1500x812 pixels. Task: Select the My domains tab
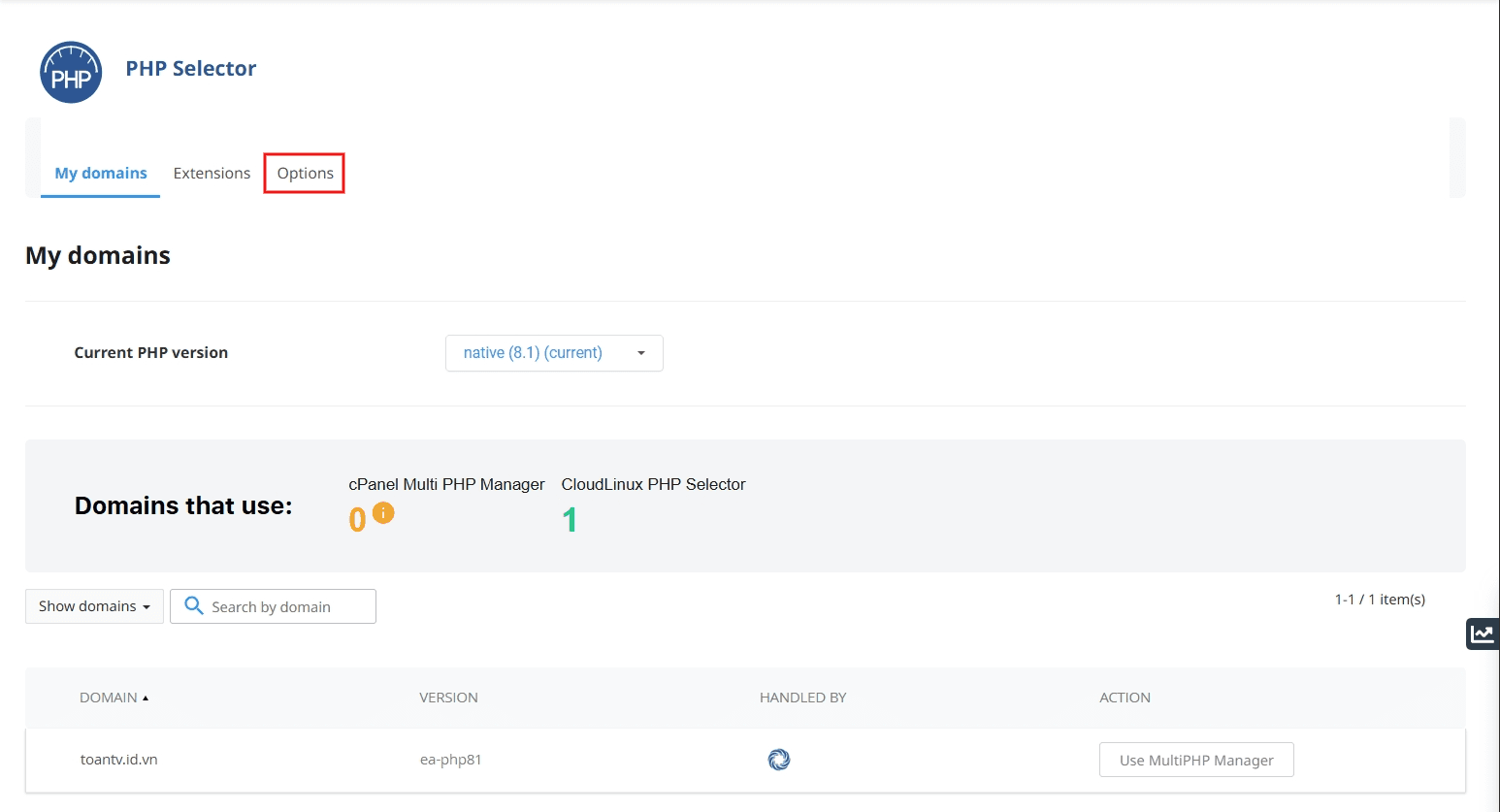(x=101, y=173)
